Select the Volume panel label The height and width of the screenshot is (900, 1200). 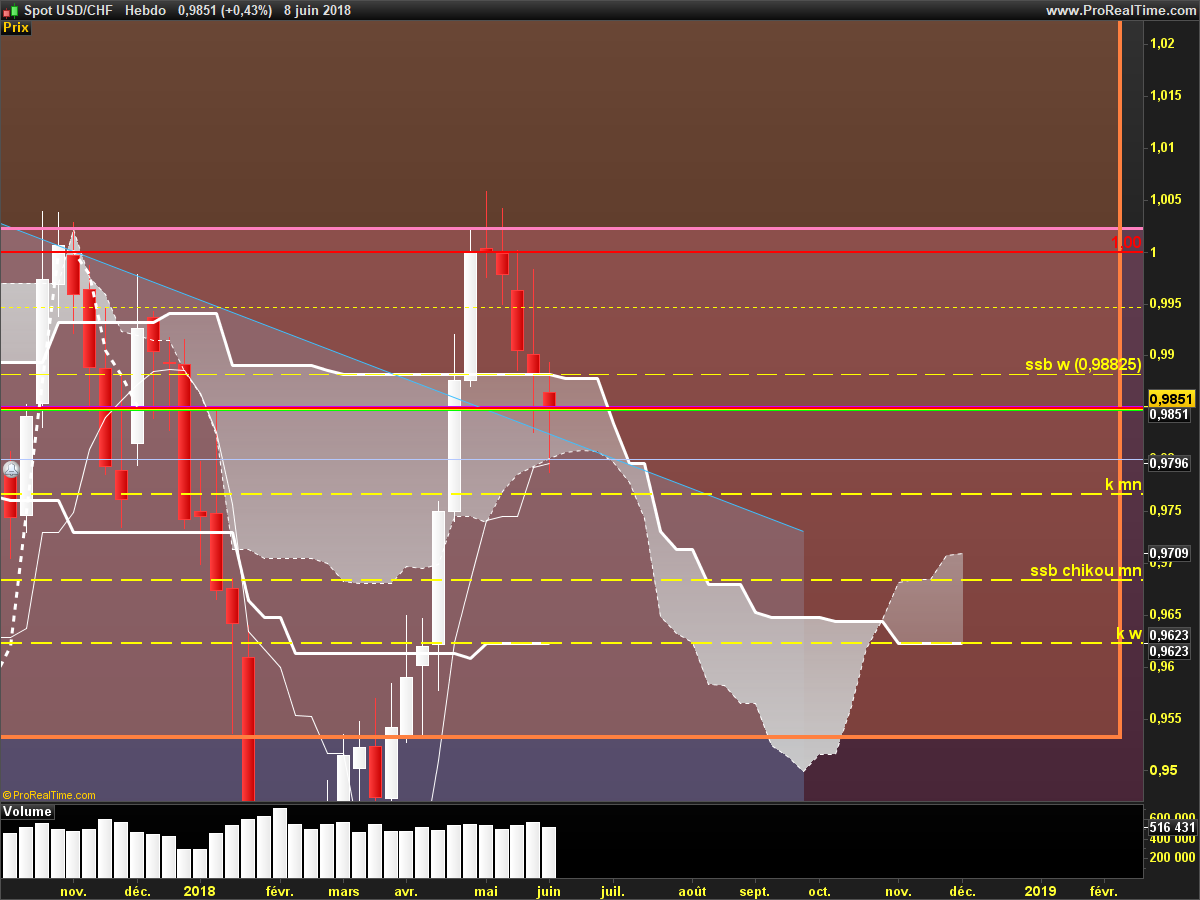(x=27, y=812)
